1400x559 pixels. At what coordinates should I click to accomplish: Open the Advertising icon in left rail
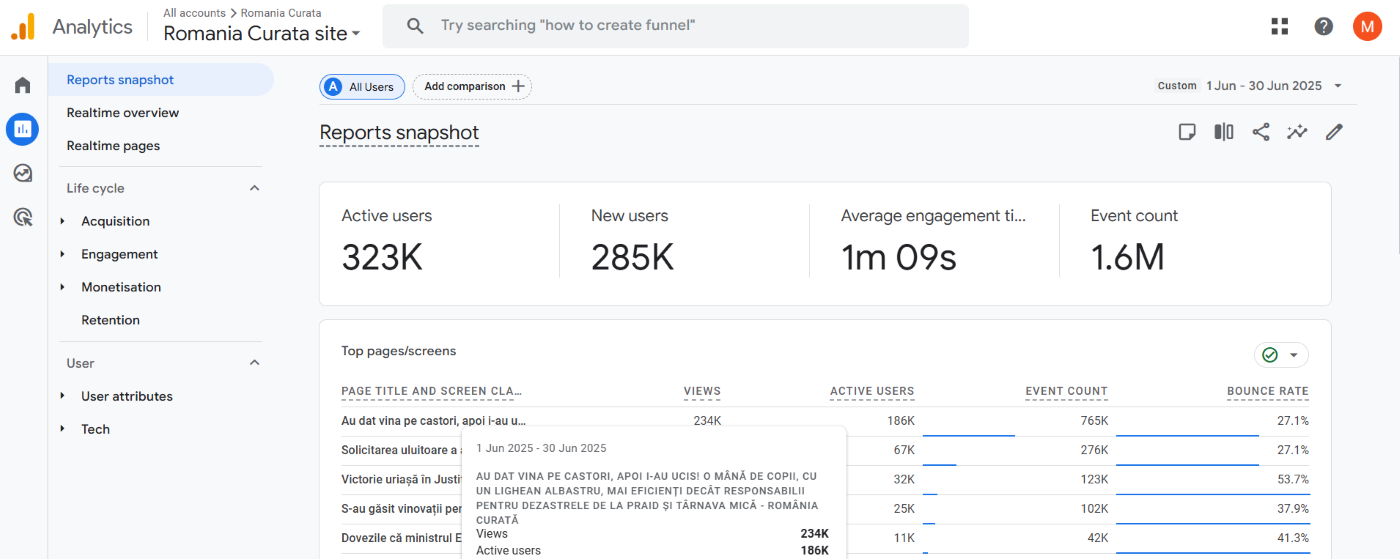click(22, 217)
